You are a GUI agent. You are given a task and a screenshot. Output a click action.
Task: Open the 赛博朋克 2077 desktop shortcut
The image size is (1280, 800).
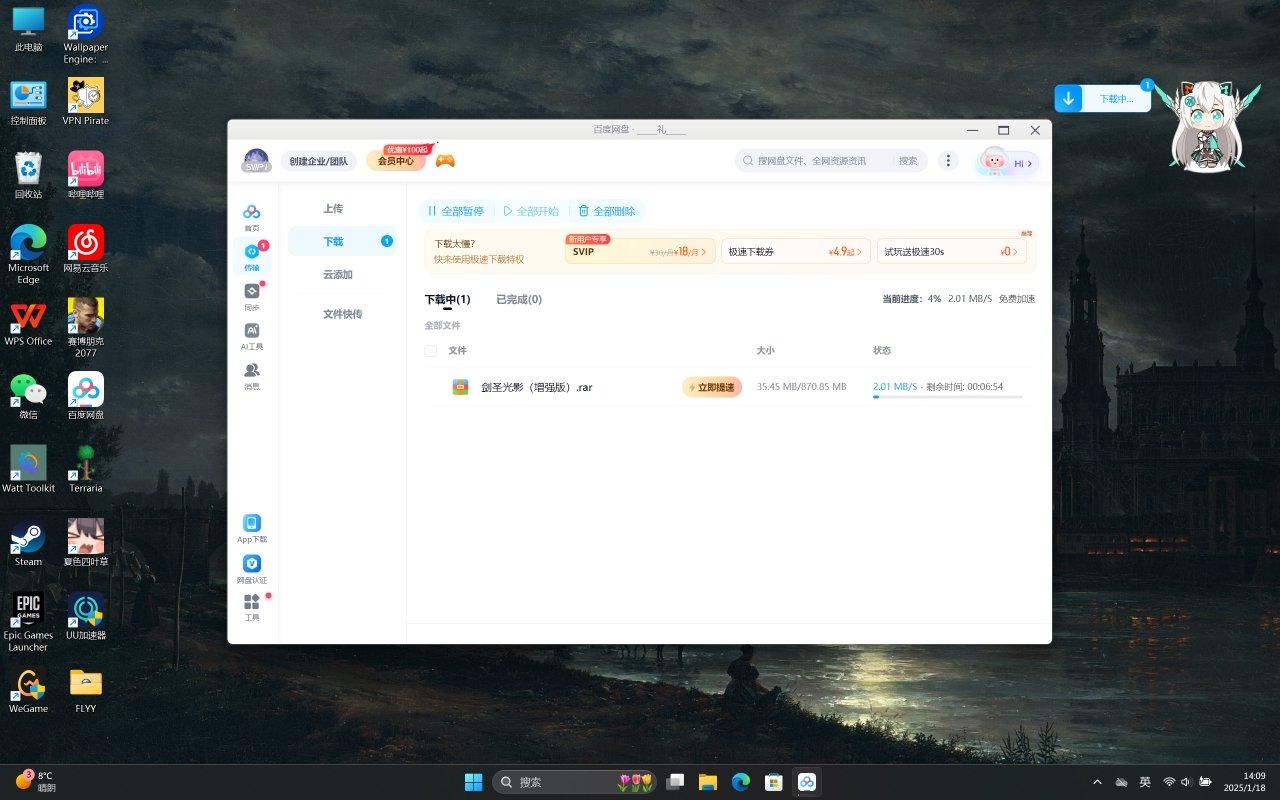85,328
